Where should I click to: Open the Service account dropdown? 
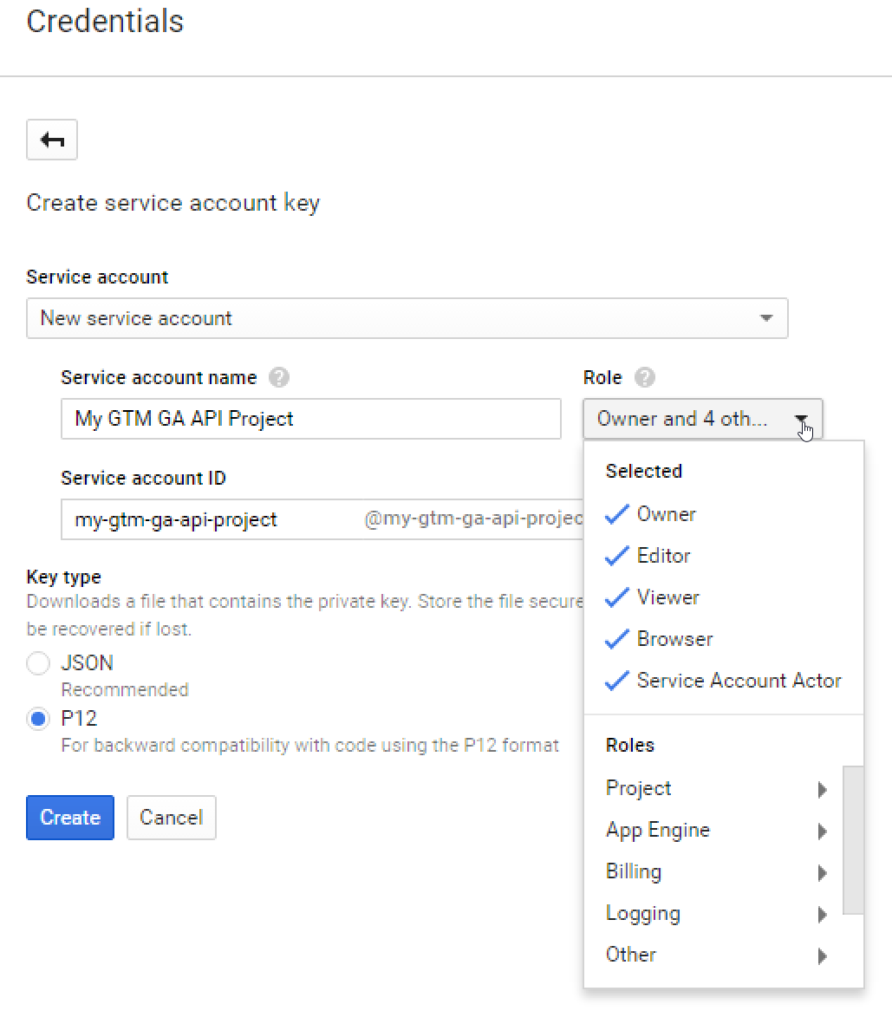406,318
